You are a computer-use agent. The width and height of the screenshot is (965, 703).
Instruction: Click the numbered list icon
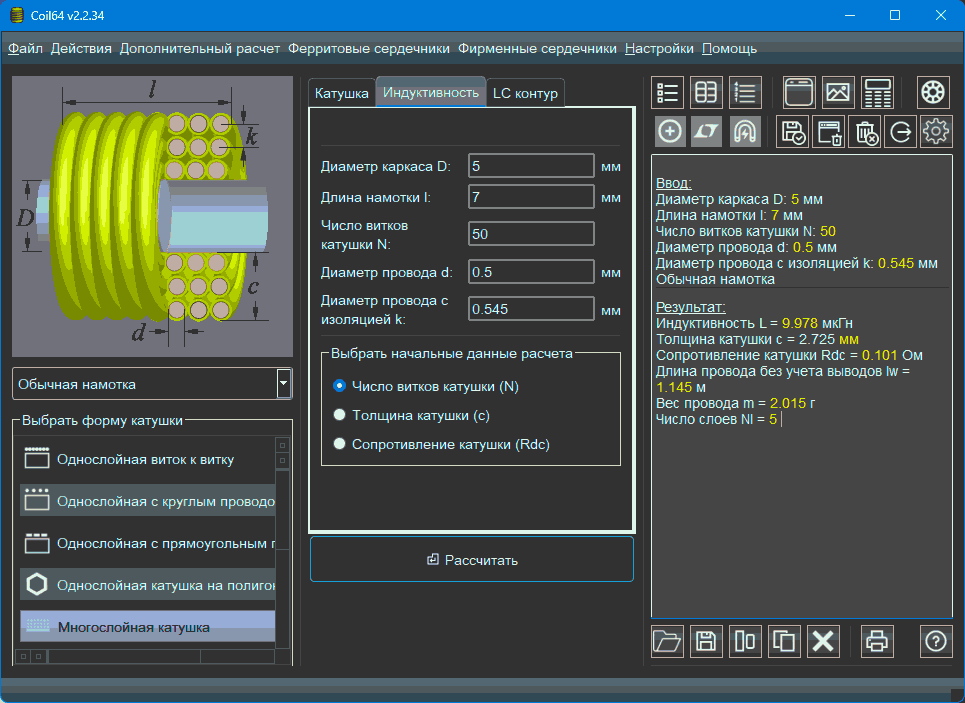pos(745,93)
